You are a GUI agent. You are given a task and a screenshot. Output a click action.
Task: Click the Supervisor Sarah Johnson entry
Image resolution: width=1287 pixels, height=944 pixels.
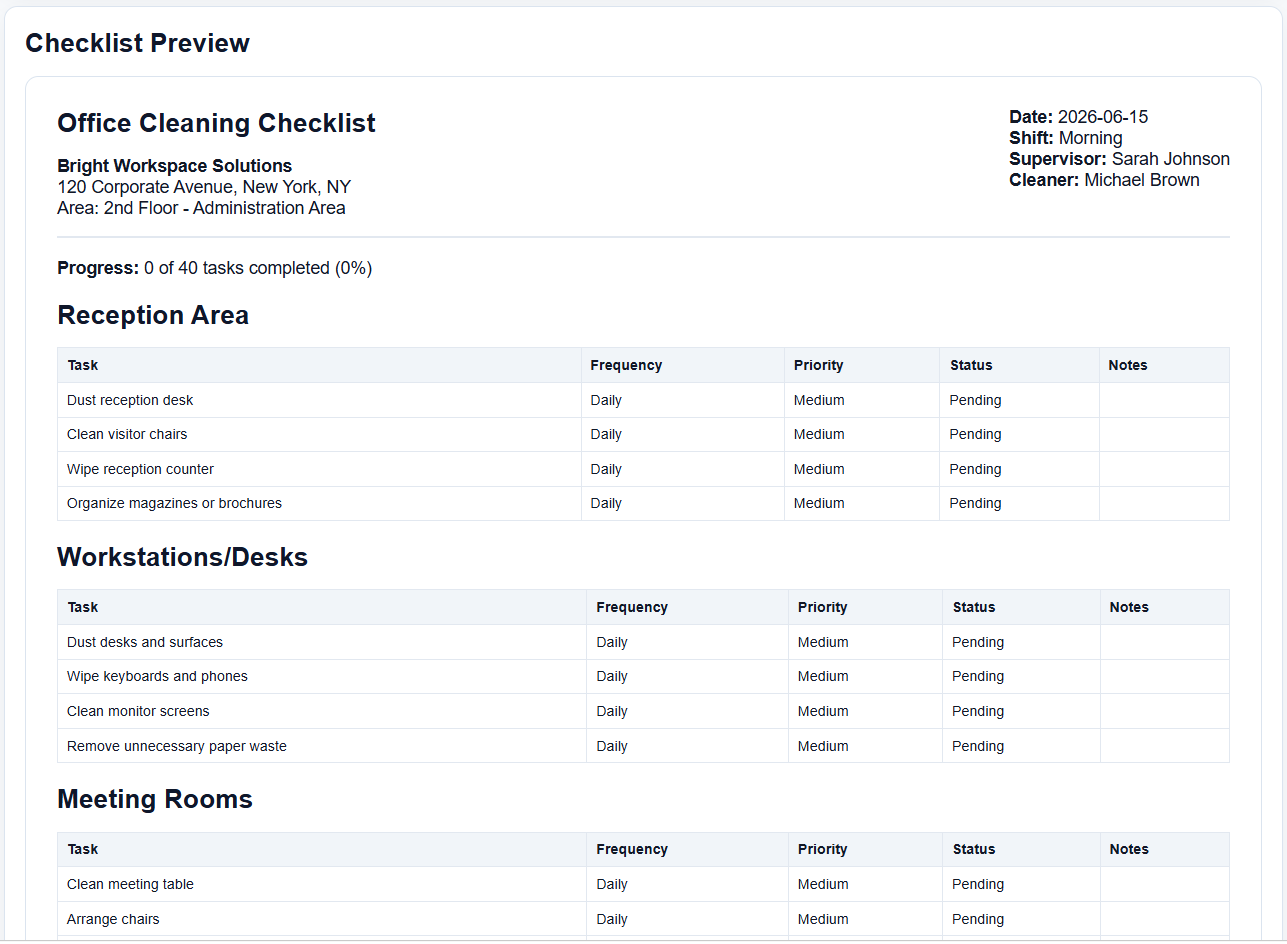click(1119, 159)
